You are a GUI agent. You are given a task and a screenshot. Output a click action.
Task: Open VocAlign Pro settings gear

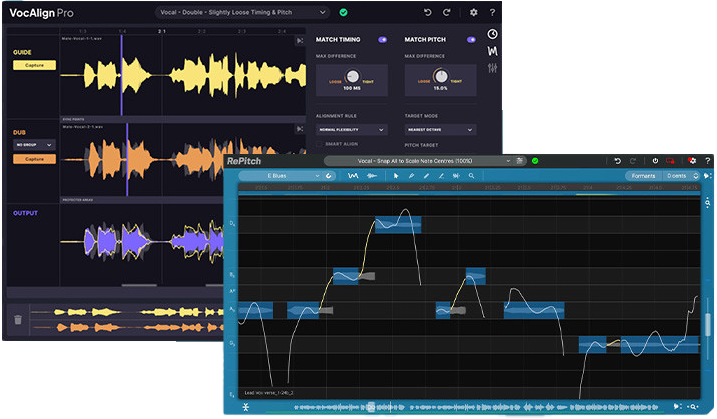point(474,12)
